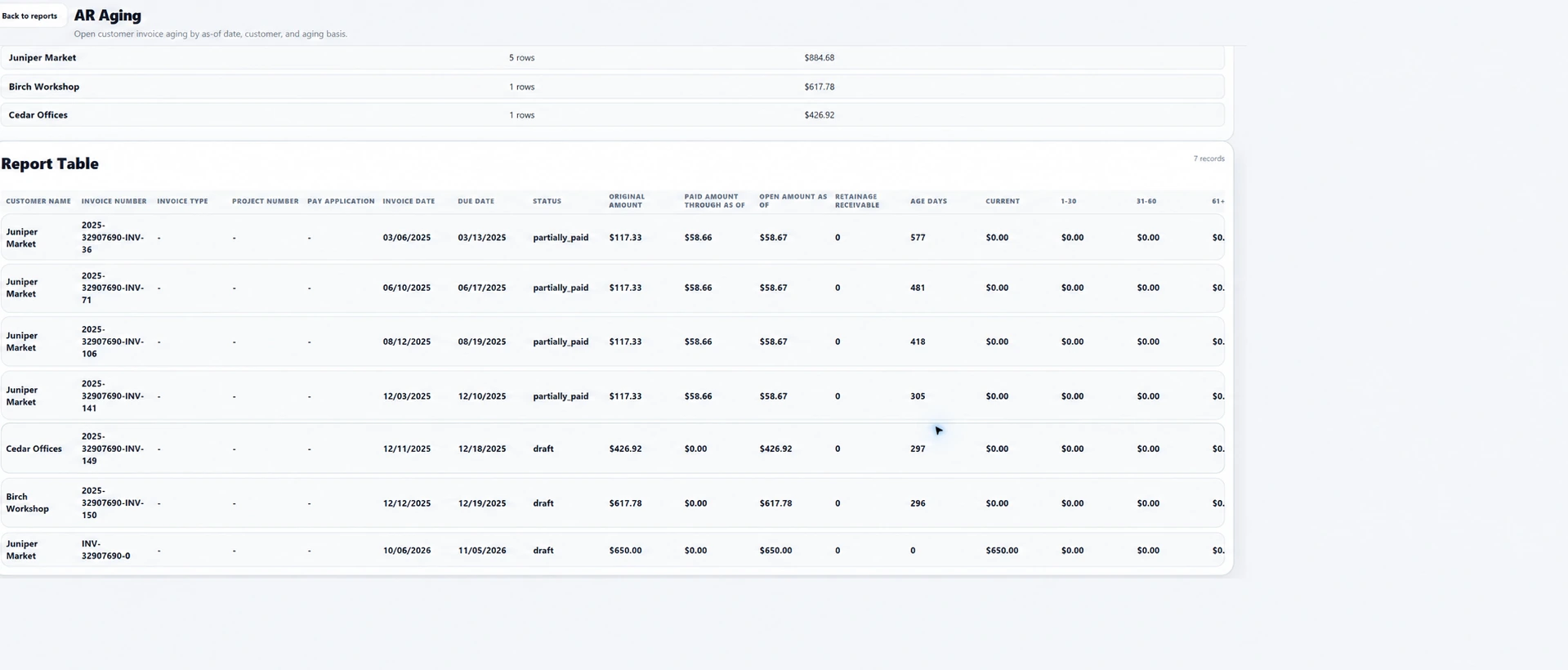The width and height of the screenshot is (1568, 670).
Task: Click the AR Aging page title
Action: click(108, 16)
